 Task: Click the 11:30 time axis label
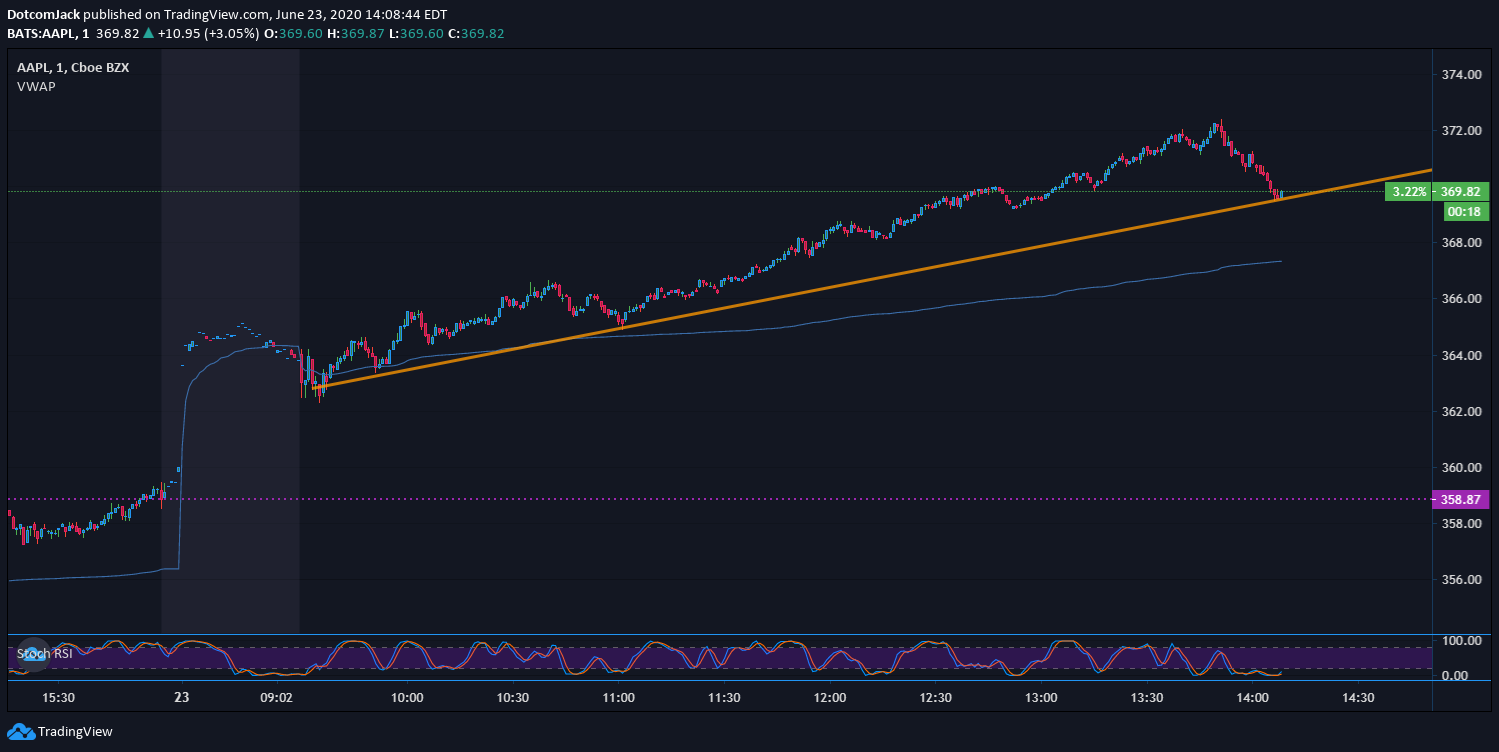point(724,698)
